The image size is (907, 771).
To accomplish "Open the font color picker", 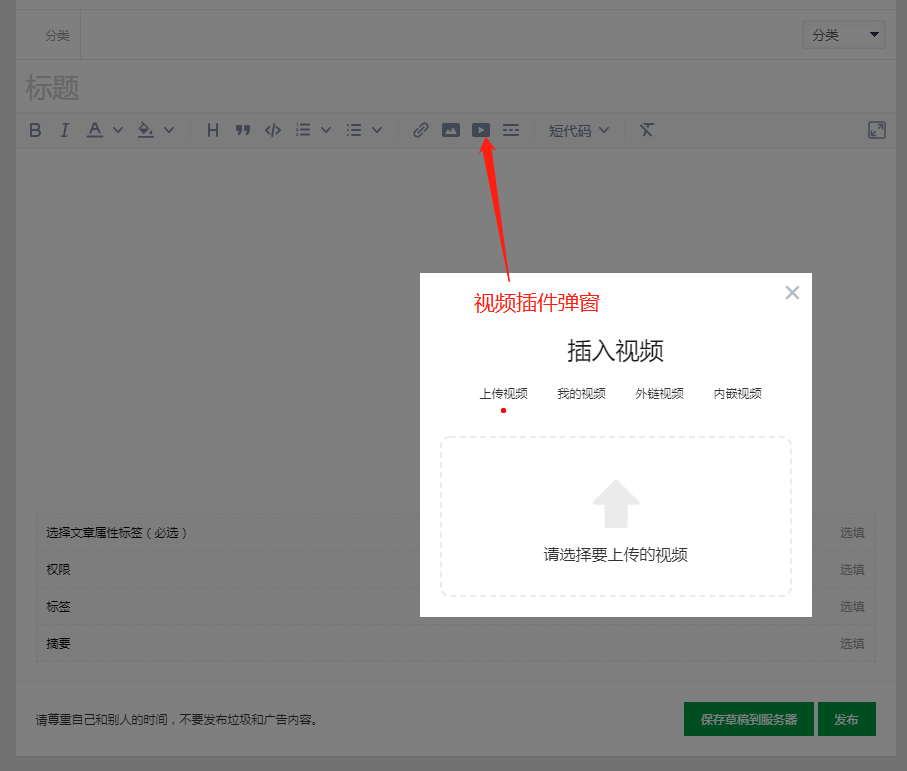I will click(x=97, y=130).
